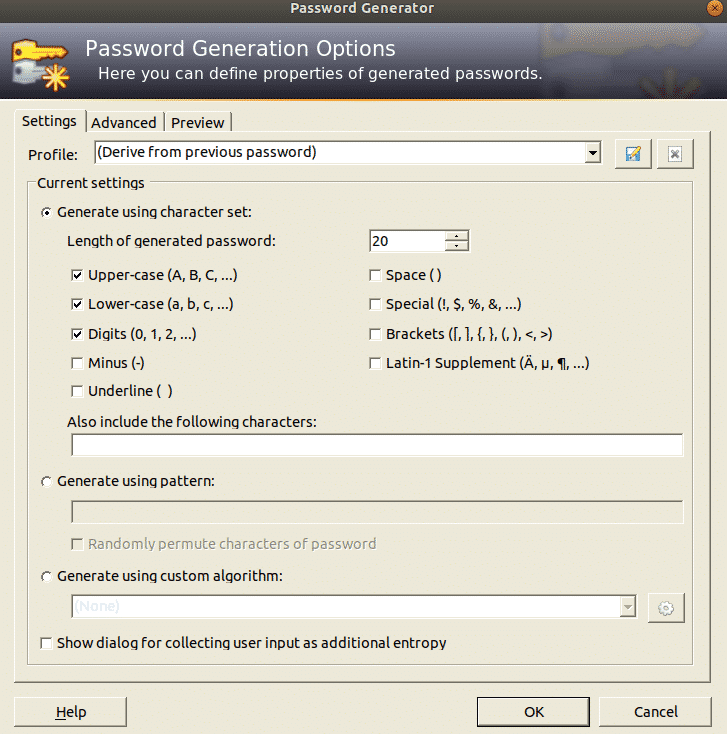Click the custom algorithm settings gear icon
The height and width of the screenshot is (734, 727).
click(665, 608)
